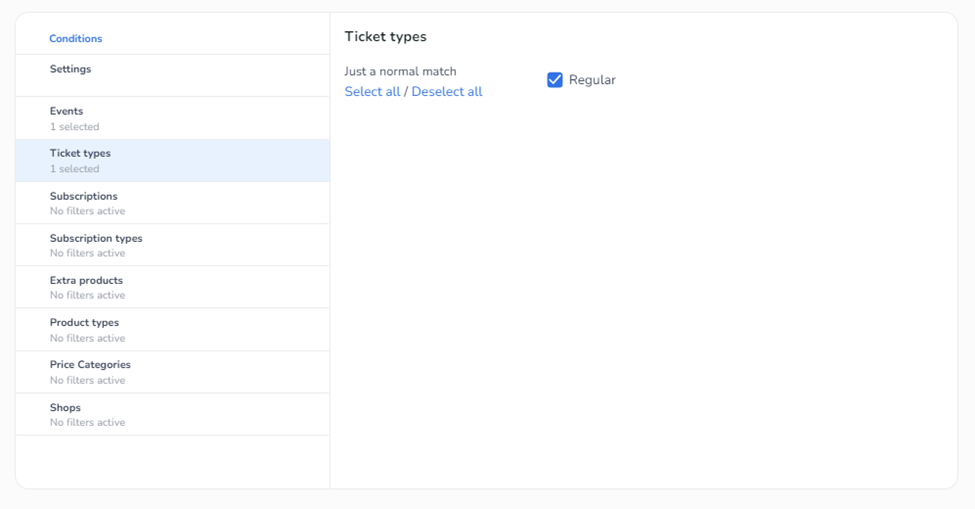Click 'No filters active' under Shops

(87, 422)
